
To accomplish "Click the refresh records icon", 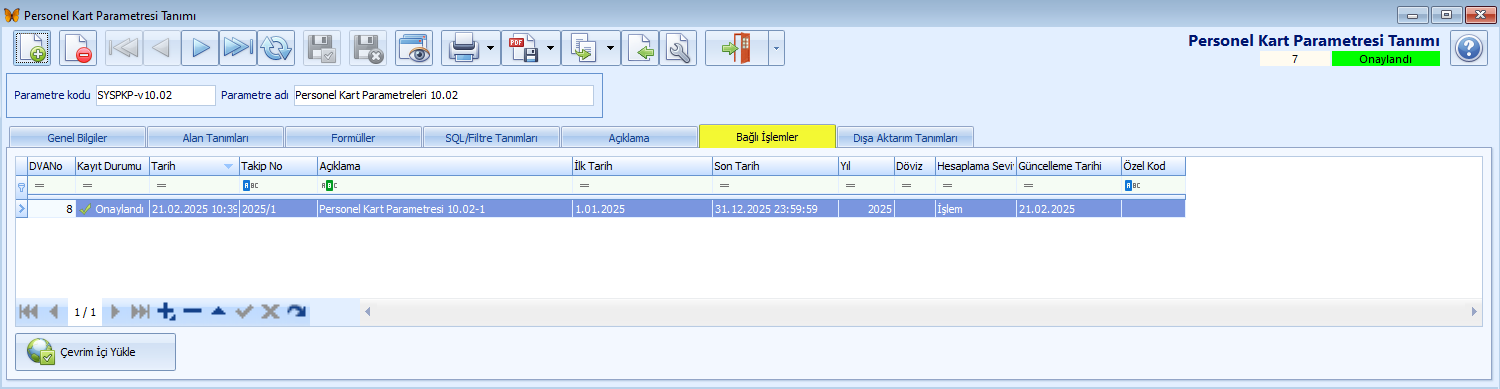I will 276,48.
